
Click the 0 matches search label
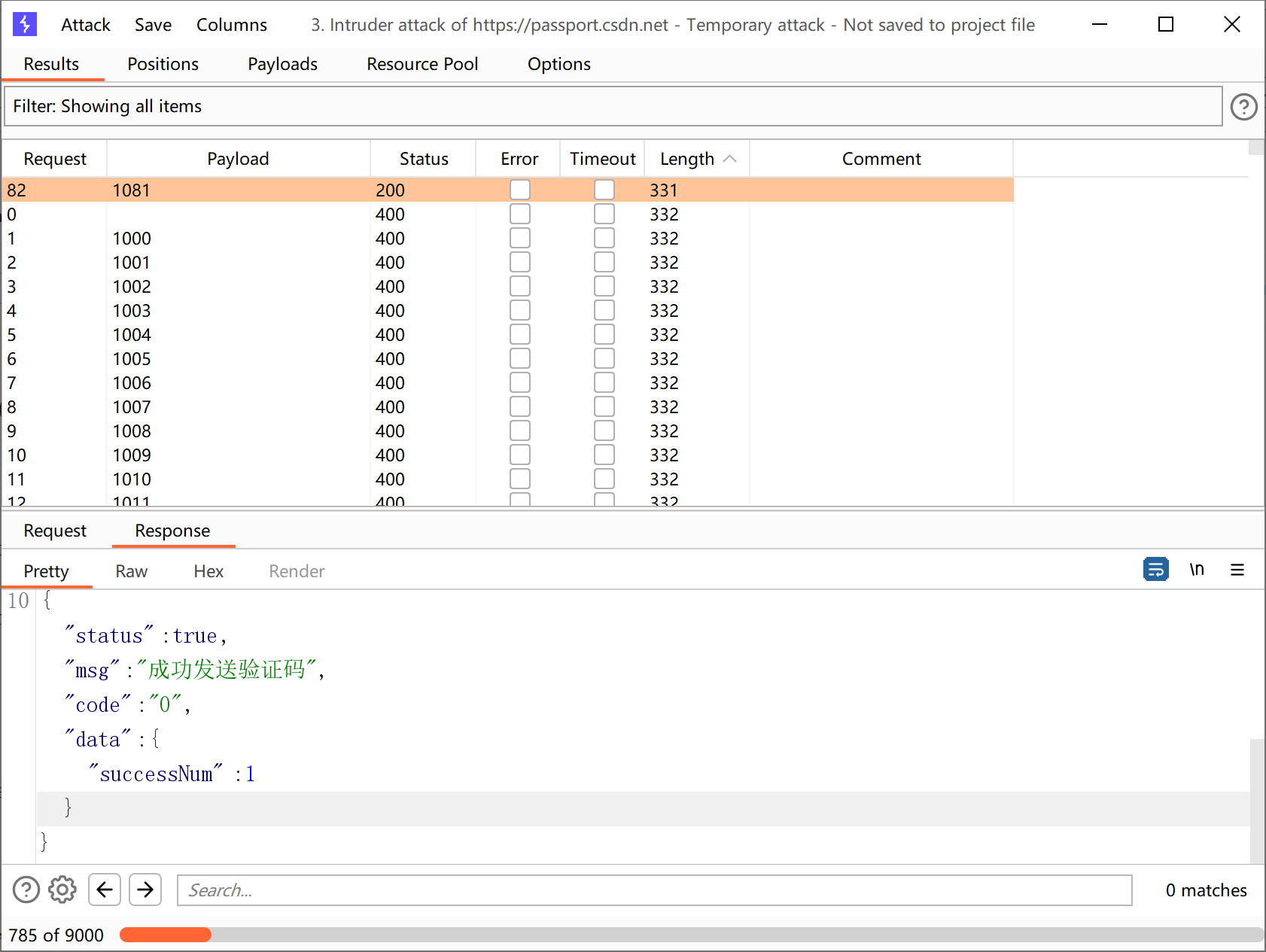pos(1206,890)
